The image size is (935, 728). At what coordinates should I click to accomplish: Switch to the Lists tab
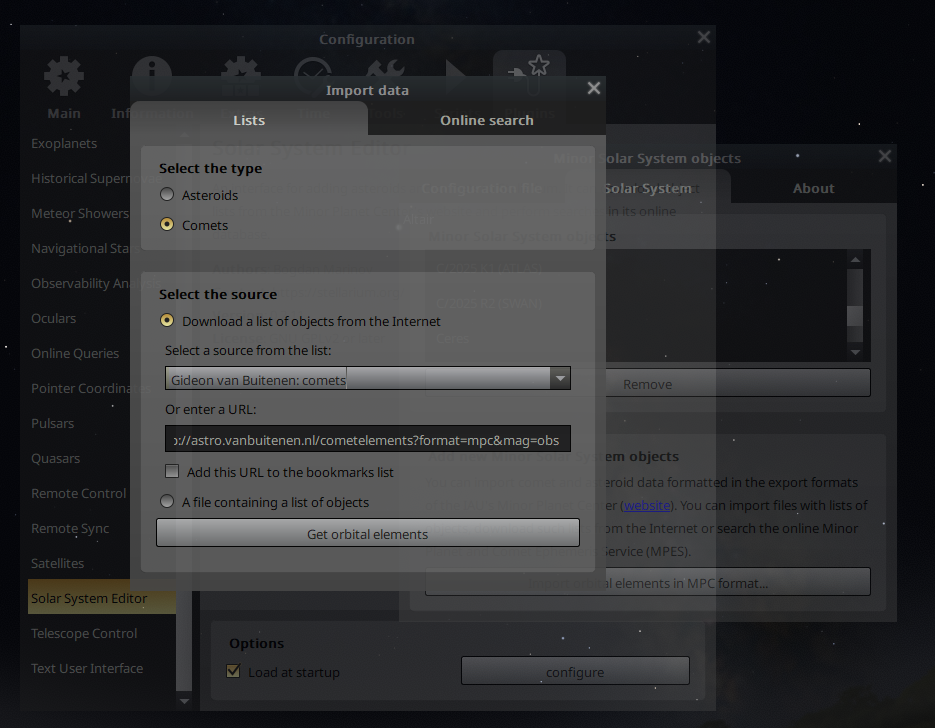[x=249, y=120]
